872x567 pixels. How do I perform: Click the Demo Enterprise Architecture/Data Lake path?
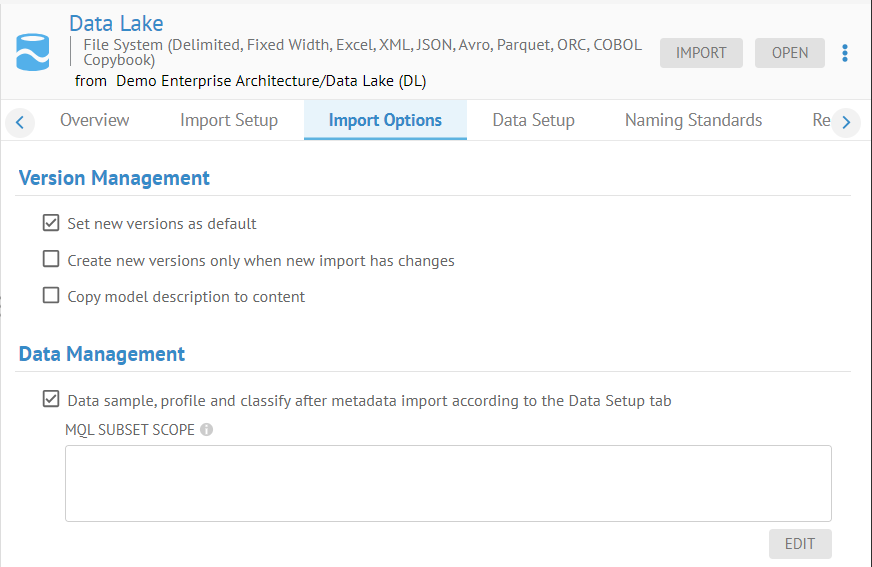[x=271, y=81]
